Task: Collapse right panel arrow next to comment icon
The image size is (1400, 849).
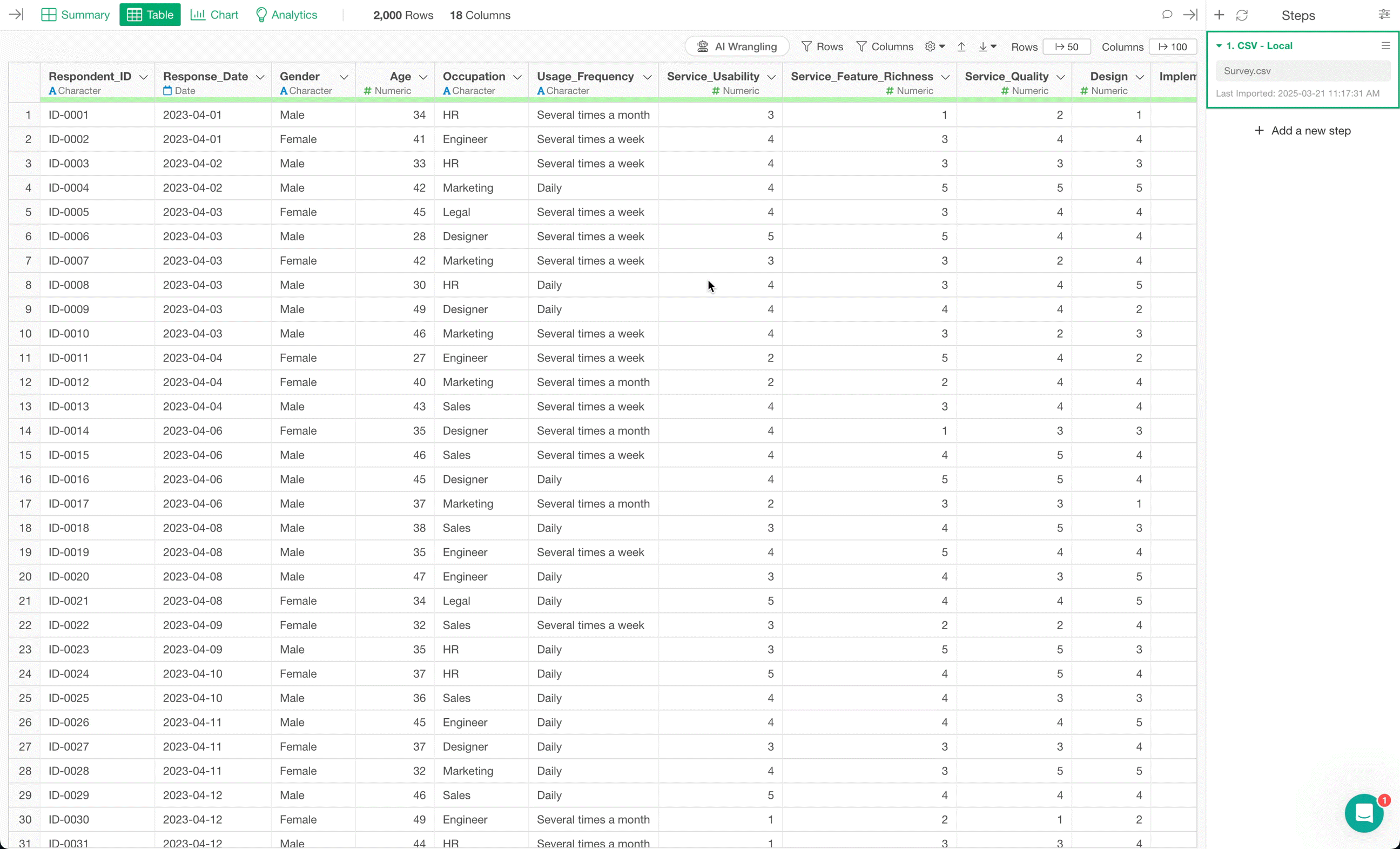Action: [1190, 15]
